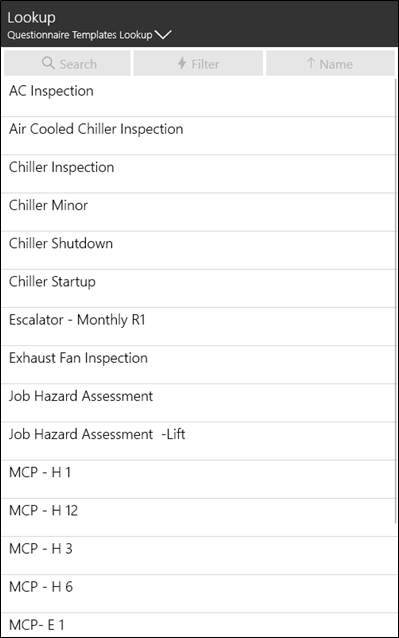The height and width of the screenshot is (638, 399).
Task: Expand the Questionnaire Templates Lookup chevron
Action: pyautogui.click(x=163, y=35)
